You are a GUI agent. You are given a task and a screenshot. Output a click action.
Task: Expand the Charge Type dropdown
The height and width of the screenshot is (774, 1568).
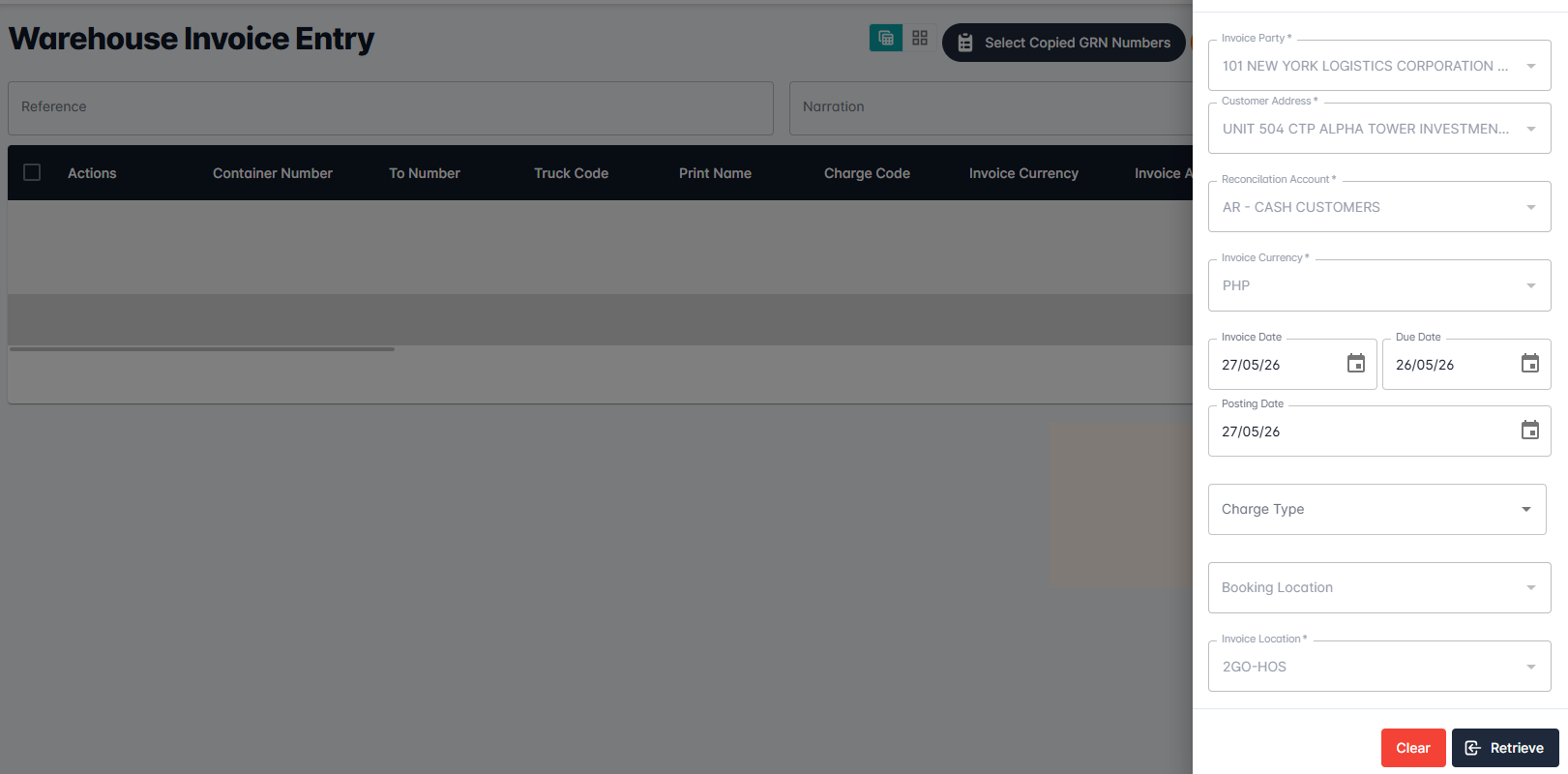pyautogui.click(x=1377, y=509)
